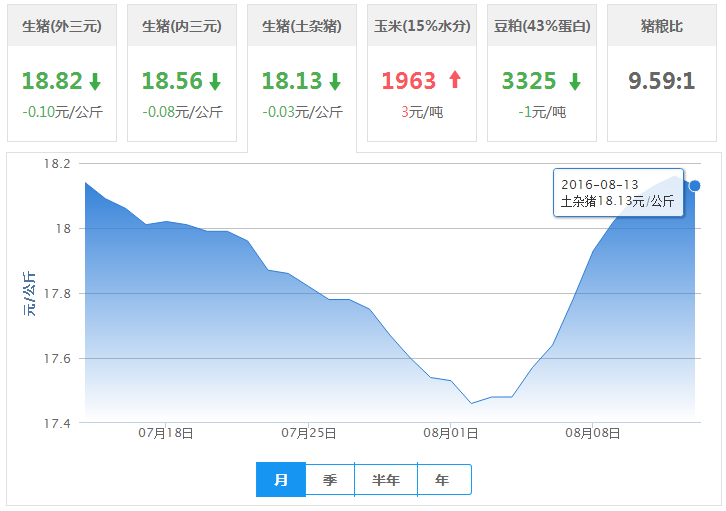
Task: Select the 生猪(内三元) price tab
Action: tap(182, 26)
